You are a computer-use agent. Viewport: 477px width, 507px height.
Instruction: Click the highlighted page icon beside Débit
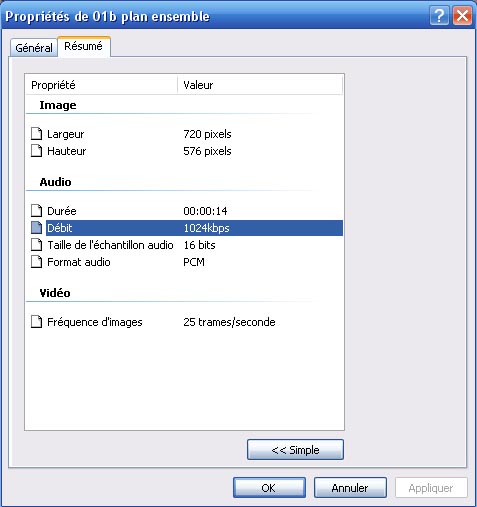pos(36,228)
